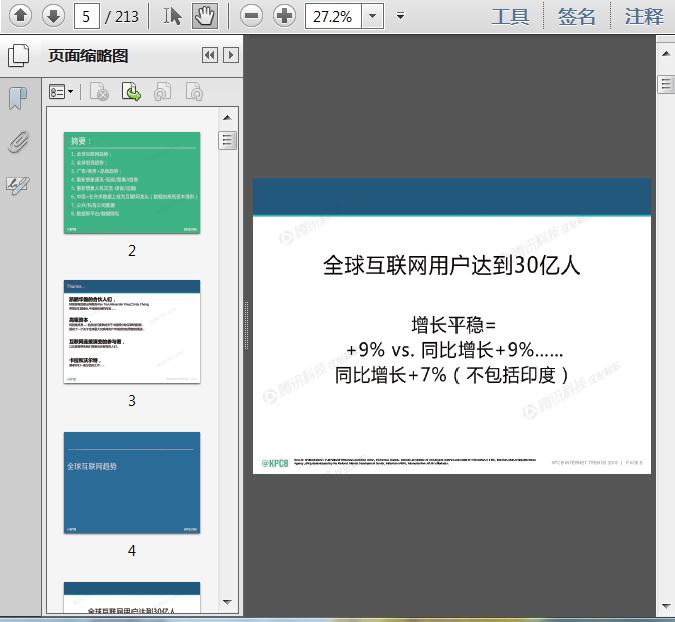This screenshot has width=675, height=622.
Task: Click the text 增长平稳=
Action: (453, 325)
